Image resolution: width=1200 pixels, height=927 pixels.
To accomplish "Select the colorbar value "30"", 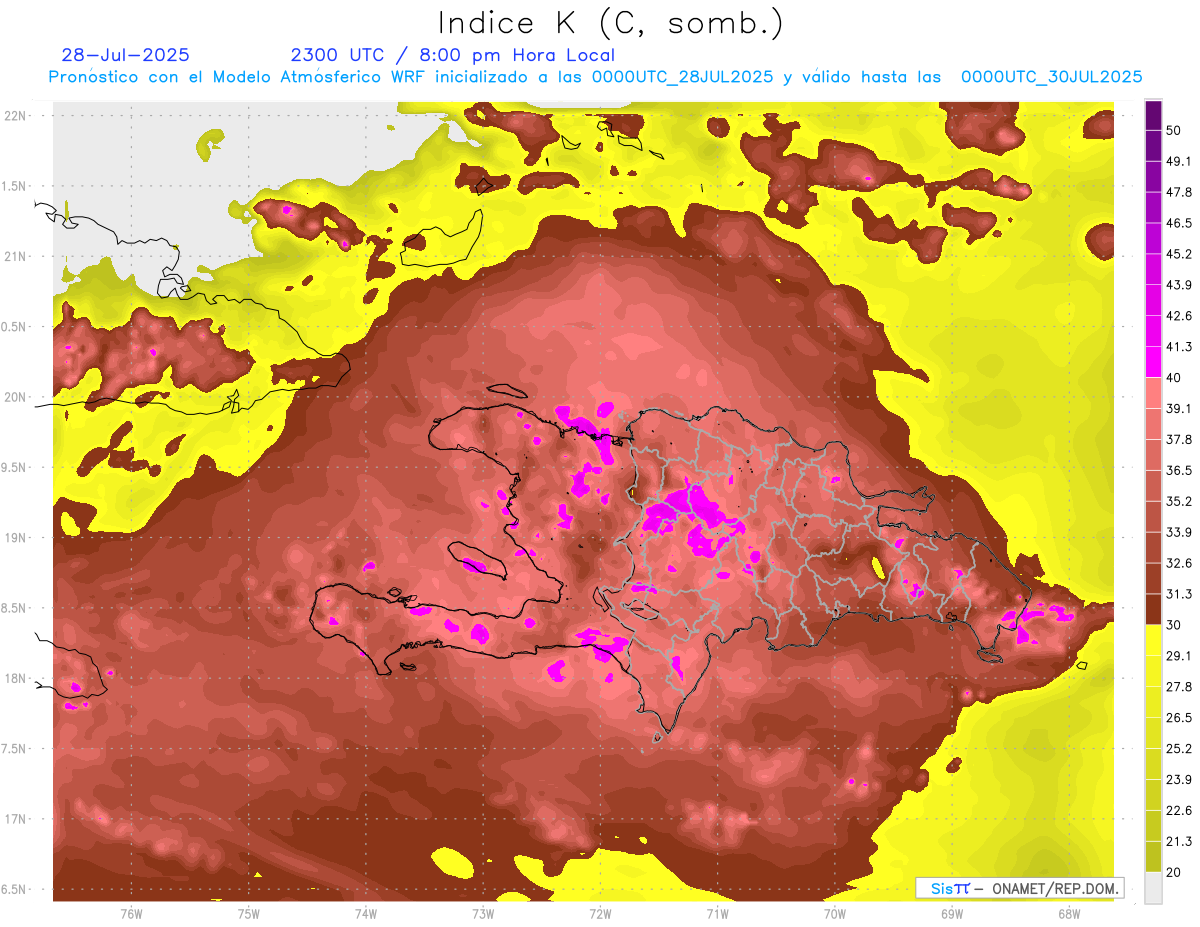I will pos(1174,625).
